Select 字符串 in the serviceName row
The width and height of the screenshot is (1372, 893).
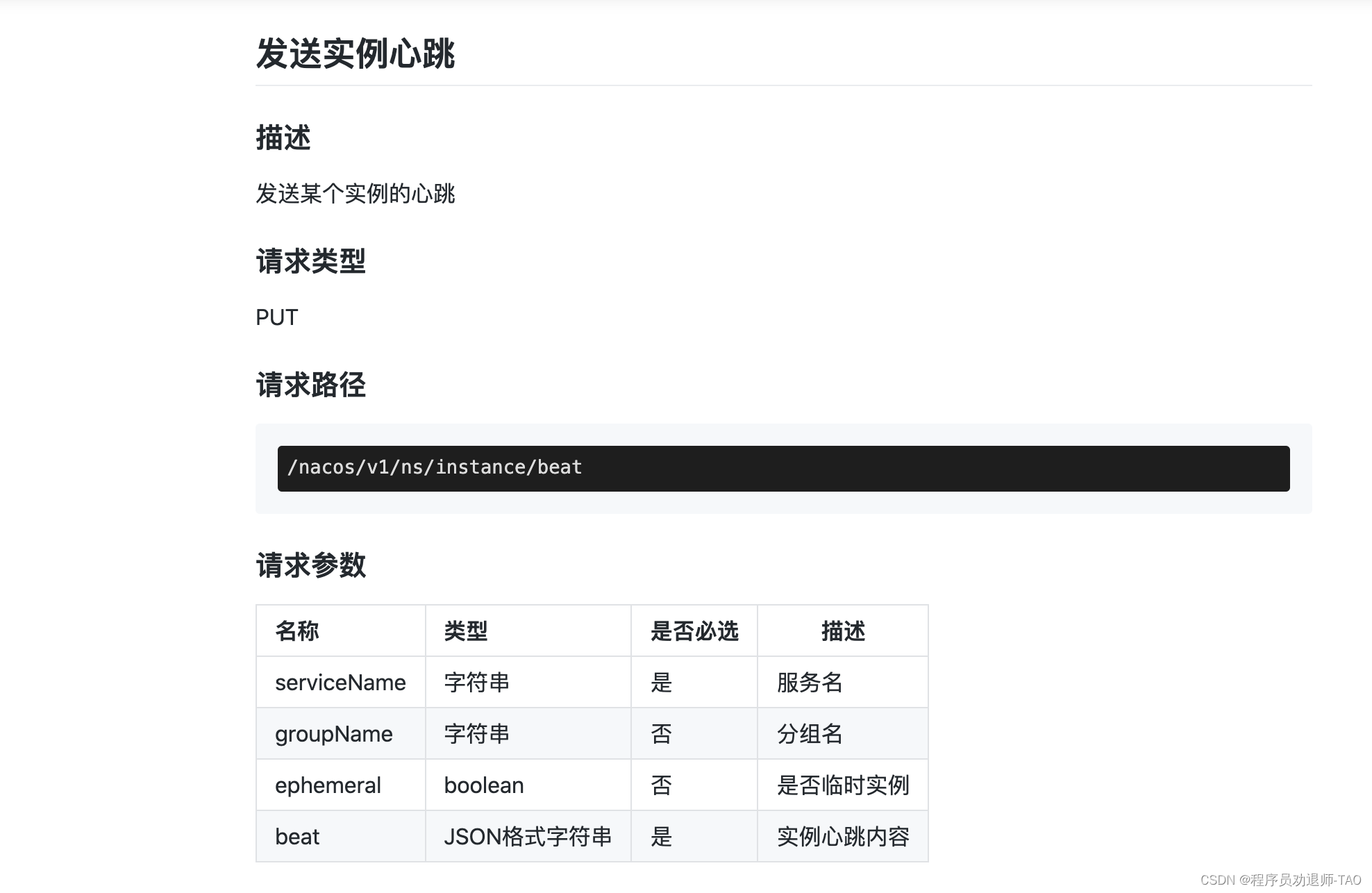click(x=528, y=682)
